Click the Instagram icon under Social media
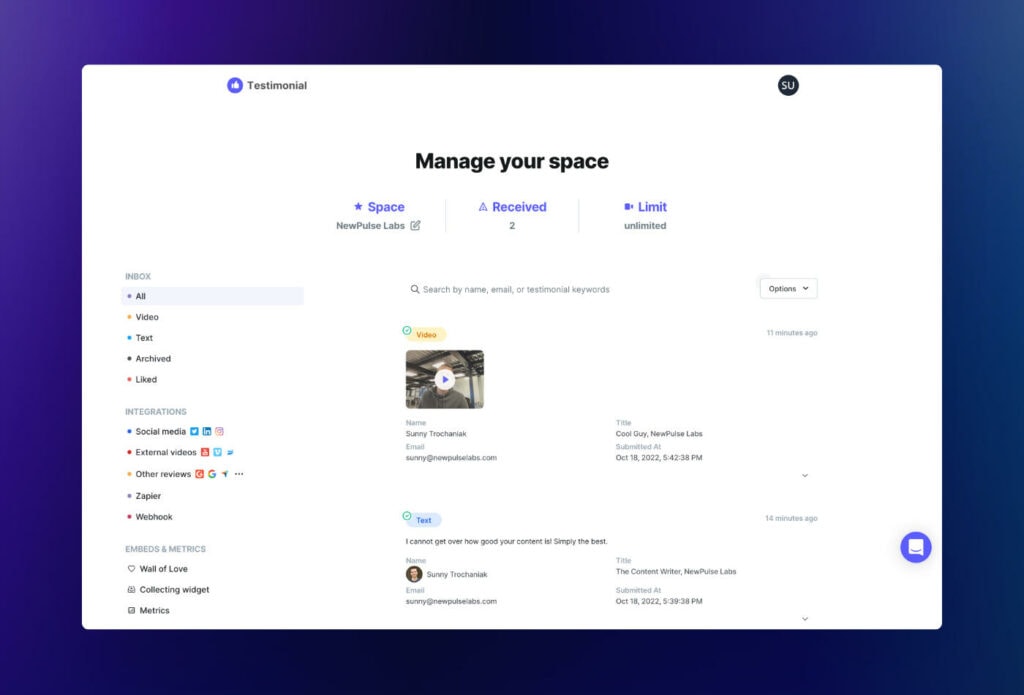Screen dimensions: 1024x695 219,432
